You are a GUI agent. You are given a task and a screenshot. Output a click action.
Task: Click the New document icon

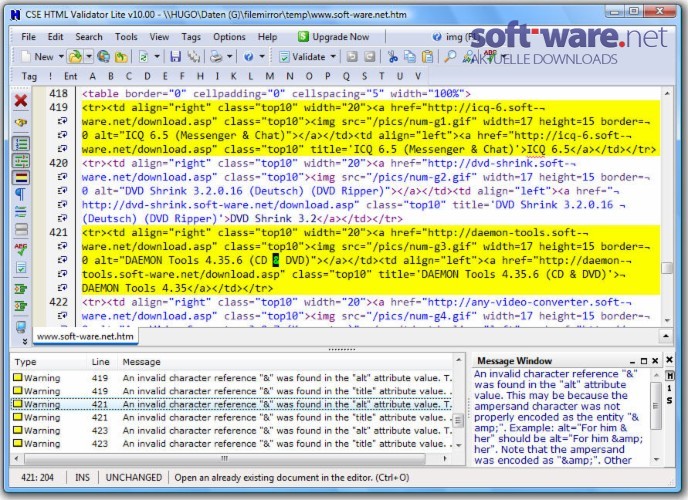[26, 57]
